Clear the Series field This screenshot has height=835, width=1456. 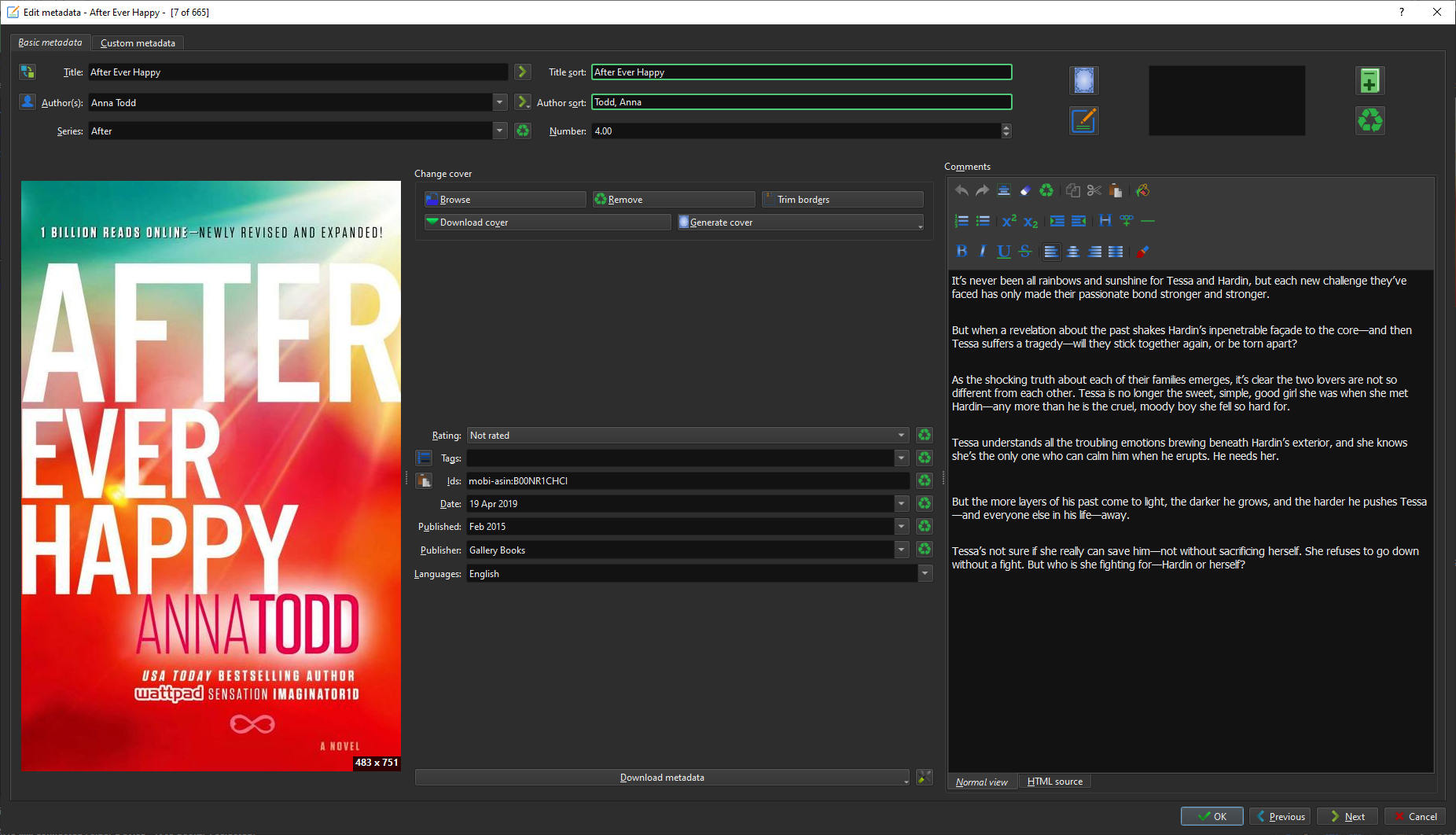[523, 131]
